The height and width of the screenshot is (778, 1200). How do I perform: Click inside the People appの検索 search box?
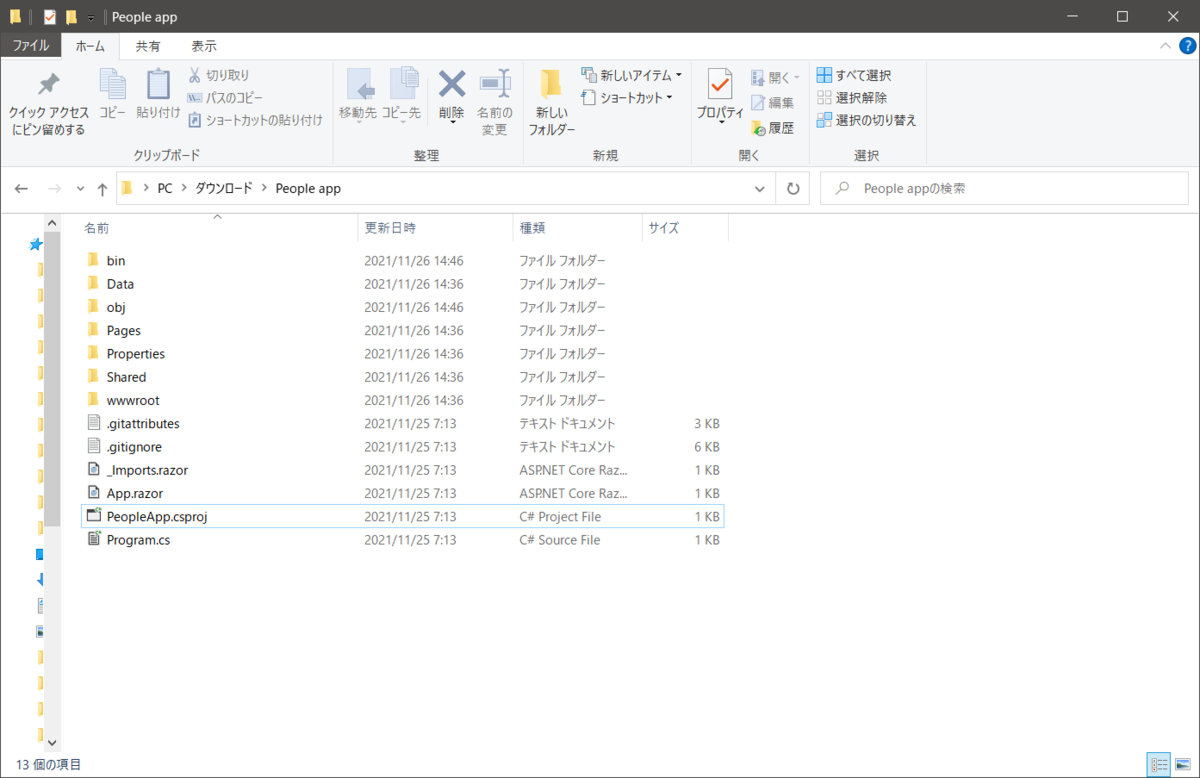point(1000,188)
